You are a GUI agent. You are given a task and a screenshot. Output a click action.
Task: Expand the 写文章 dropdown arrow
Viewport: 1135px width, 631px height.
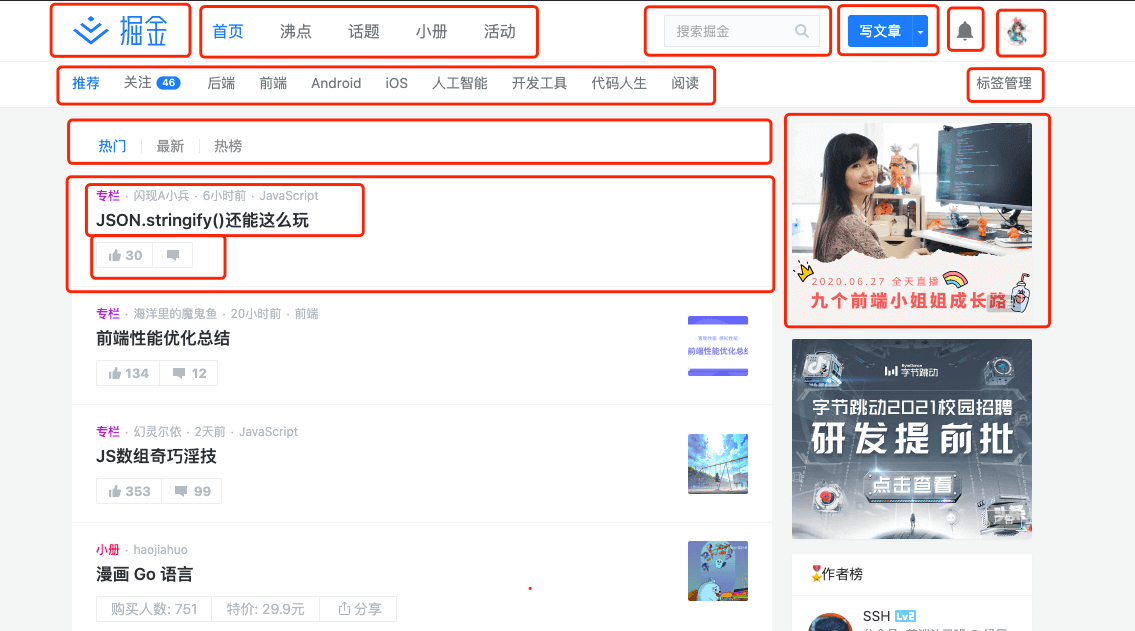point(920,32)
